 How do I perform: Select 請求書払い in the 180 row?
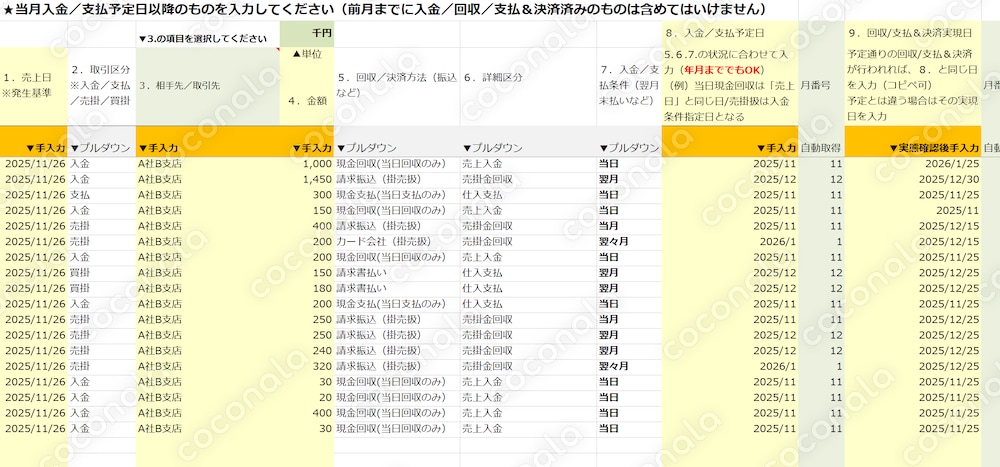[x=397, y=288]
